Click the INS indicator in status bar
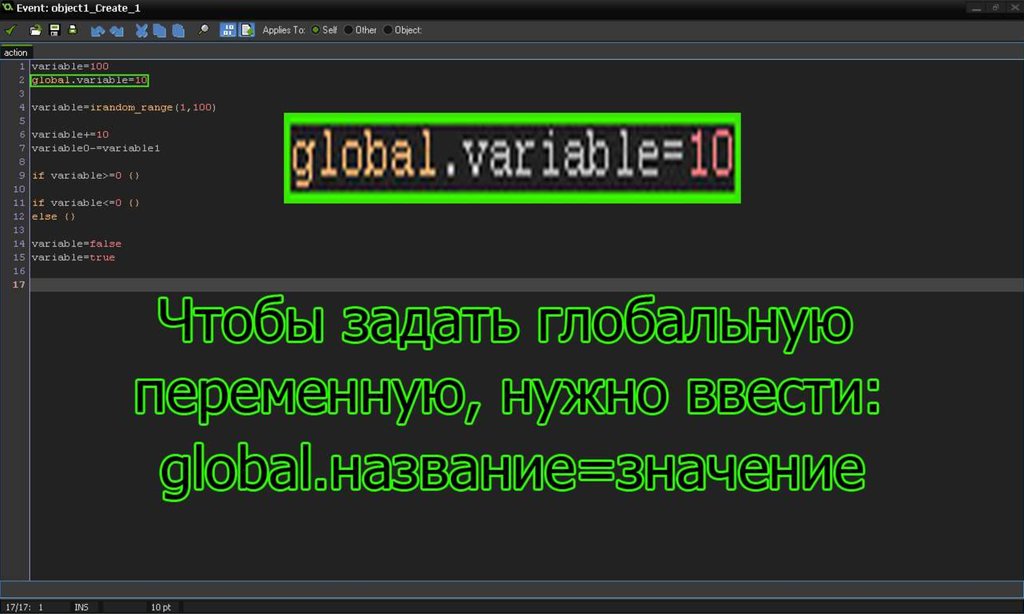 click(x=81, y=607)
